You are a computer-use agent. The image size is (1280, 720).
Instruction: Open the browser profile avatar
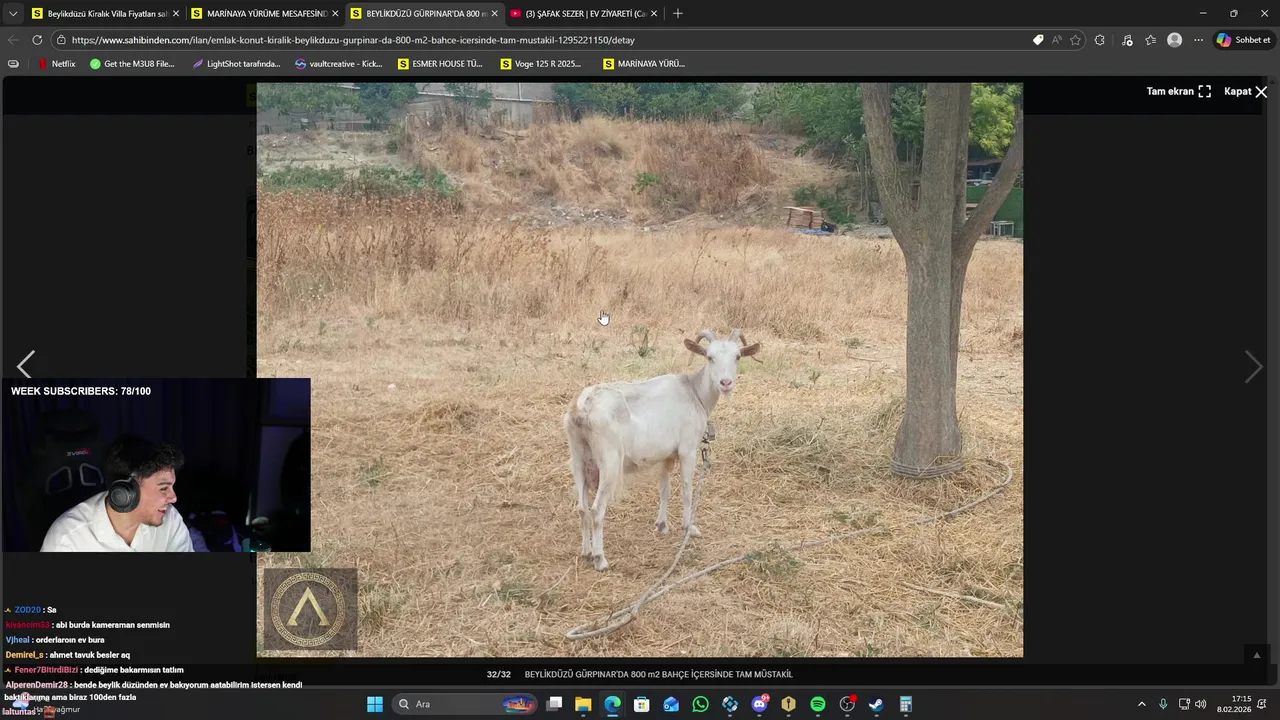click(1175, 40)
